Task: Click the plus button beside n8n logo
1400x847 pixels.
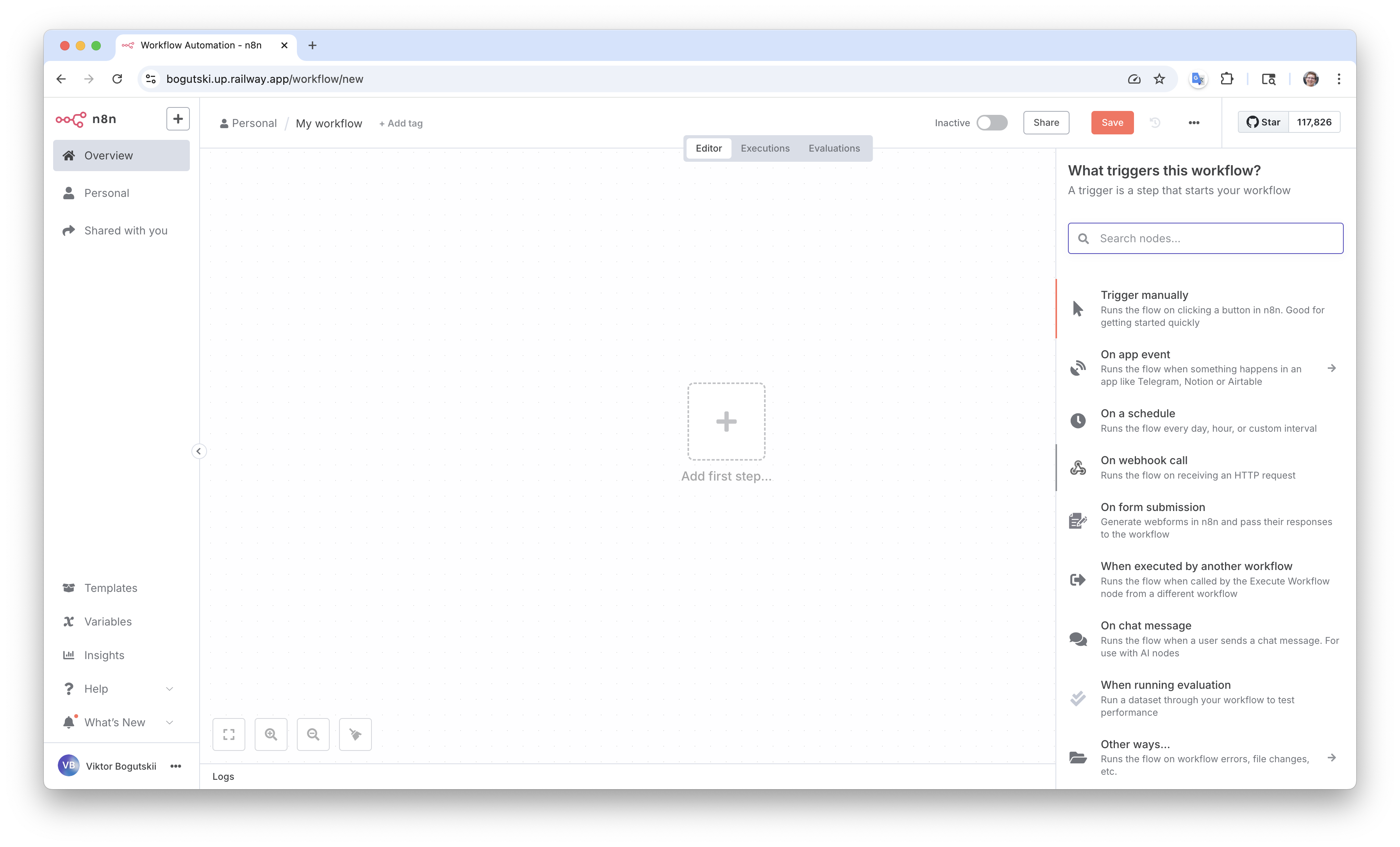Action: [178, 119]
